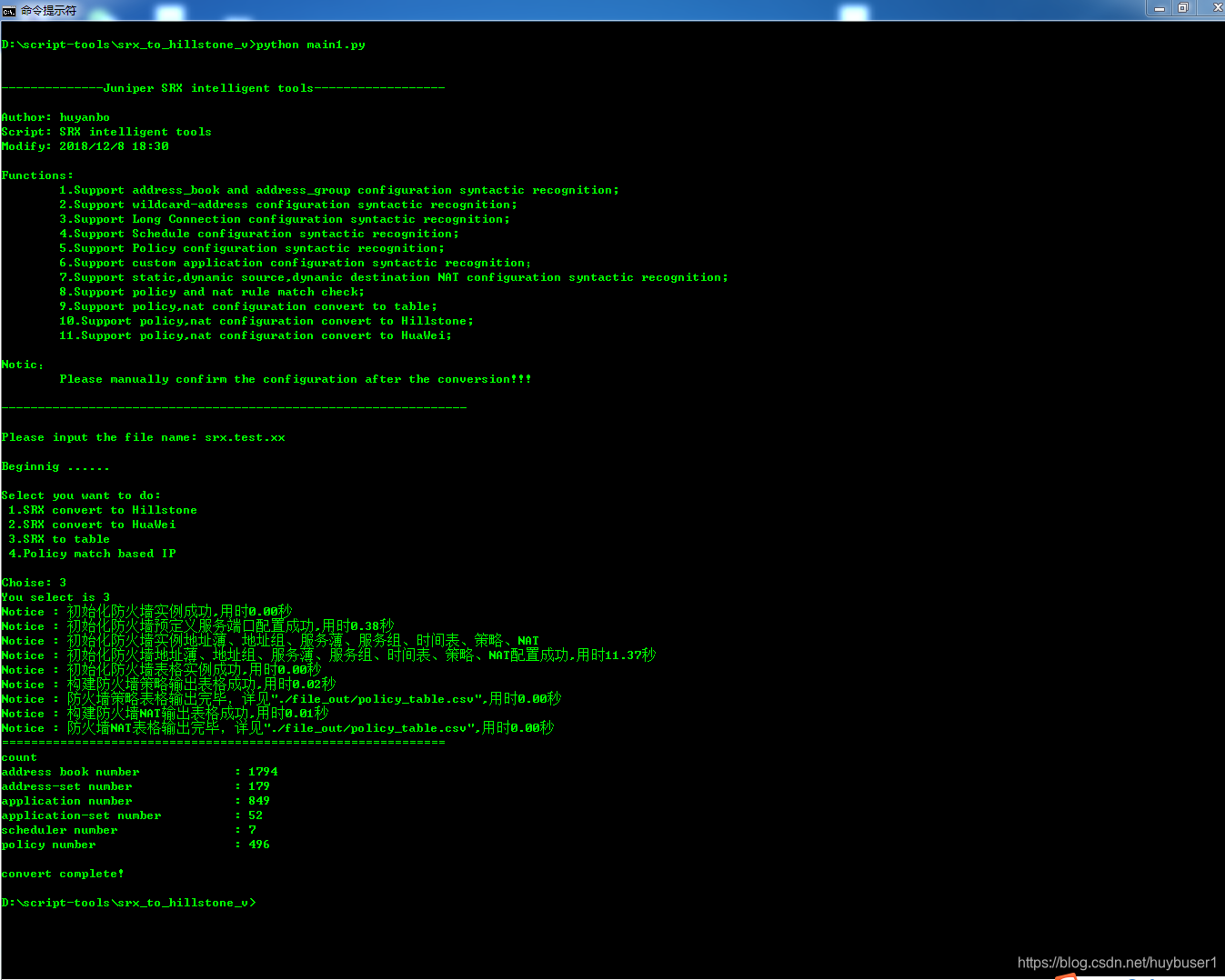Click function 3 about Long Connection
The width and height of the screenshot is (1225, 980).
point(285,219)
